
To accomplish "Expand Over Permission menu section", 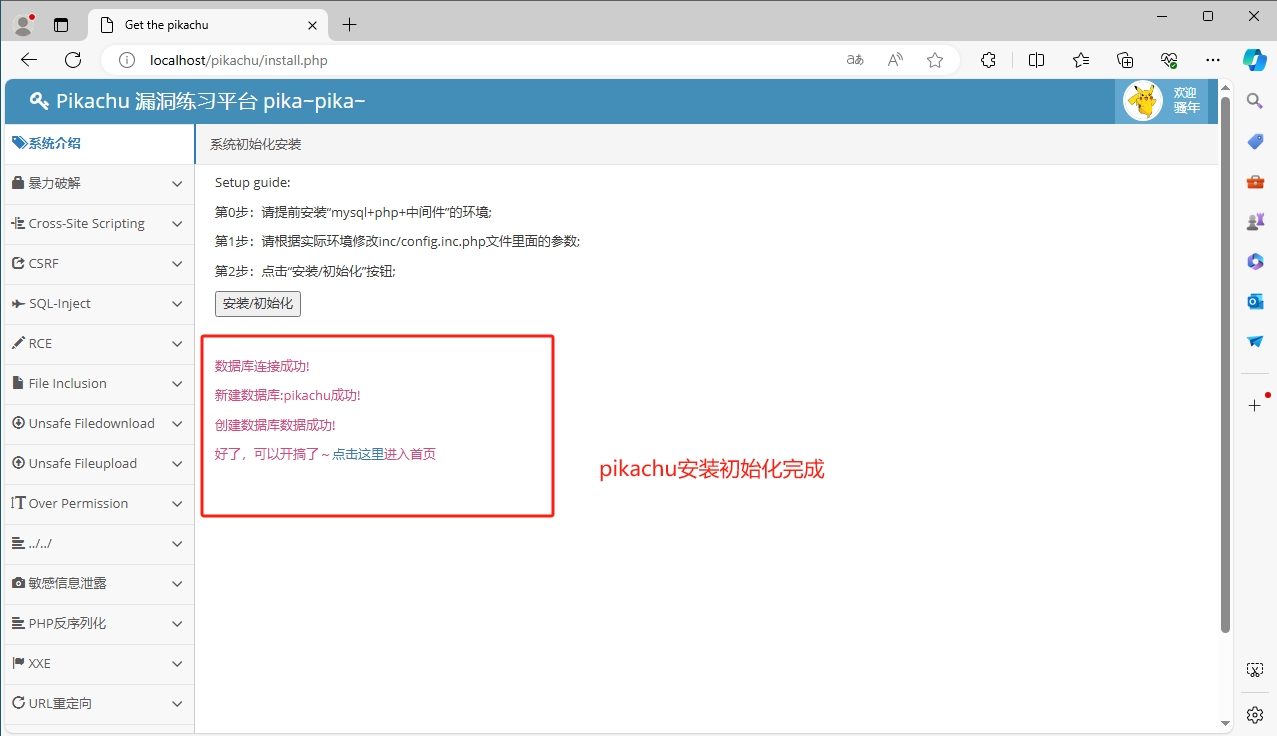I will pyautogui.click(x=100, y=504).
